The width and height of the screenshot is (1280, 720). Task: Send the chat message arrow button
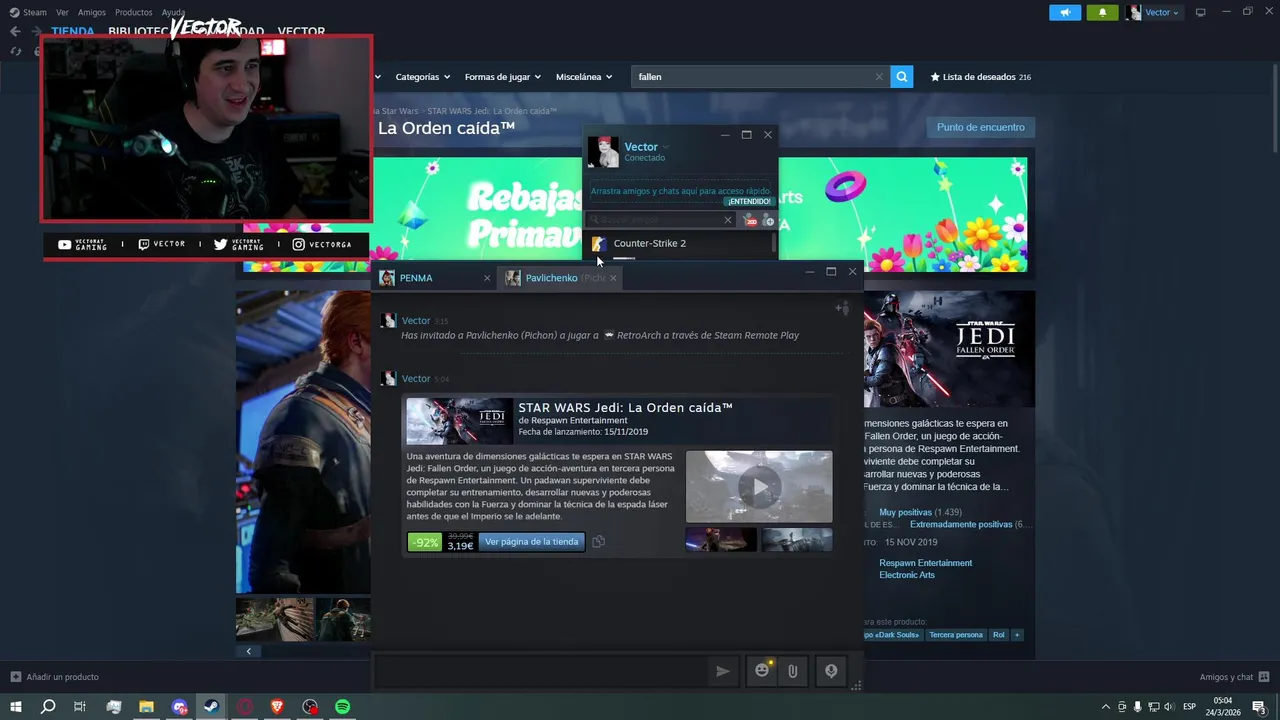(723, 671)
